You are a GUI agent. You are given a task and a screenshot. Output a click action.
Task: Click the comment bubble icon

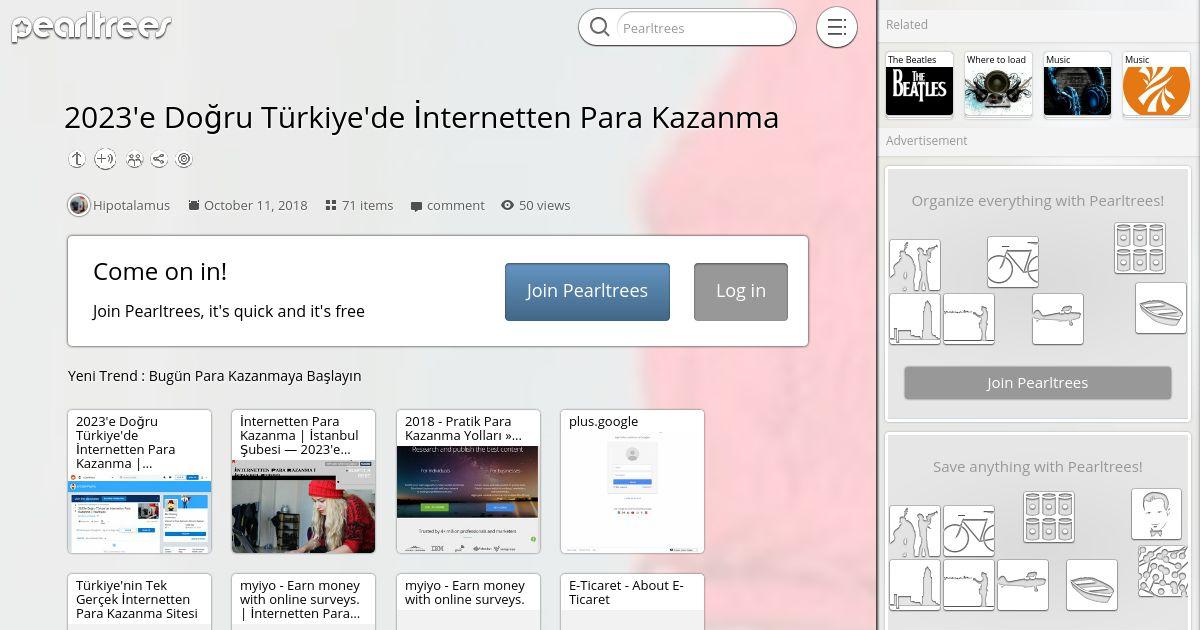click(416, 206)
